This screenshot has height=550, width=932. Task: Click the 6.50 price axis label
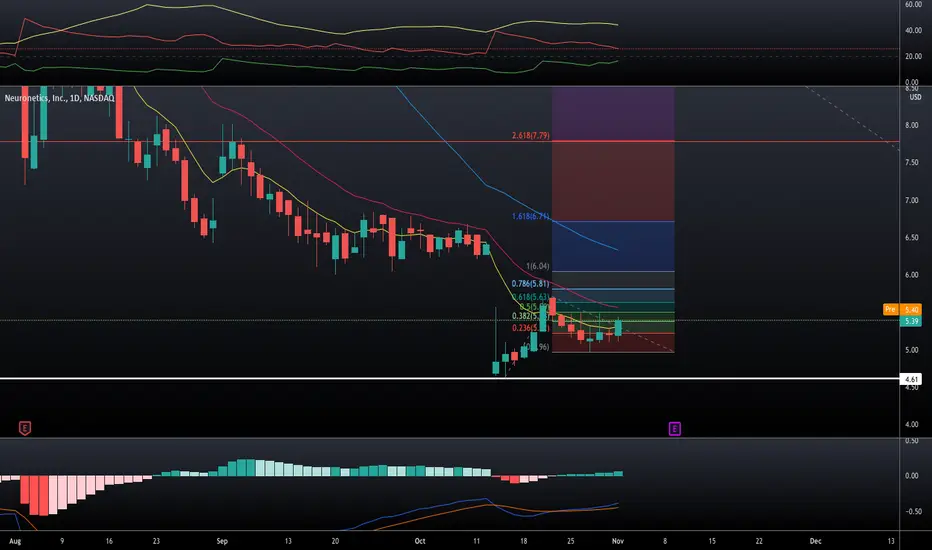tap(911, 237)
